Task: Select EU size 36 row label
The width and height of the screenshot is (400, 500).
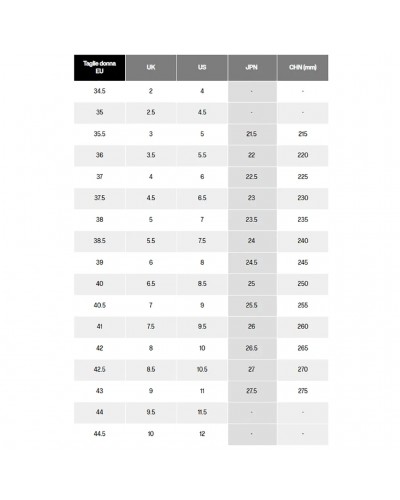Action: [100, 155]
